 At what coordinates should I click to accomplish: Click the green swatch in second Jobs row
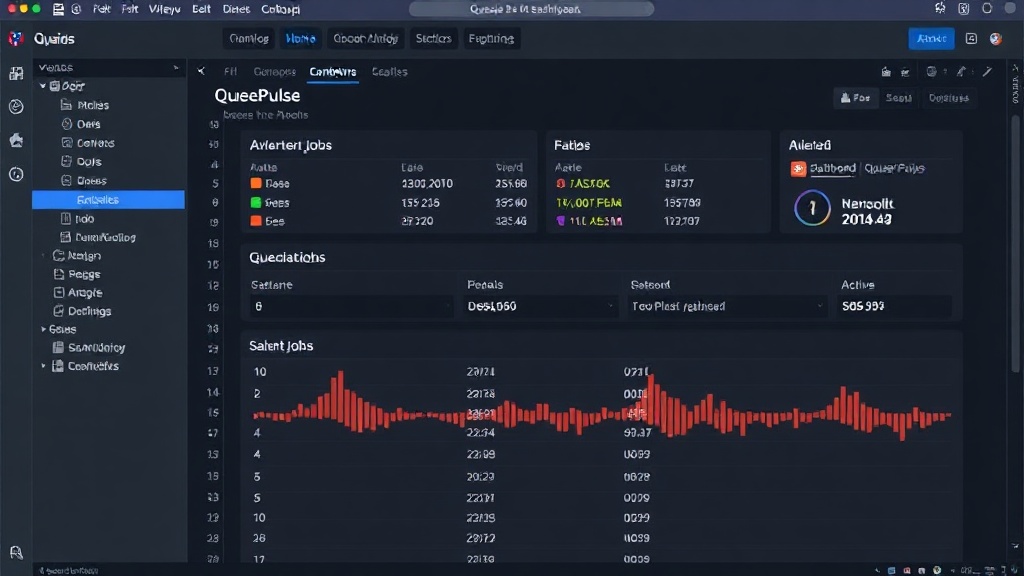[256, 202]
